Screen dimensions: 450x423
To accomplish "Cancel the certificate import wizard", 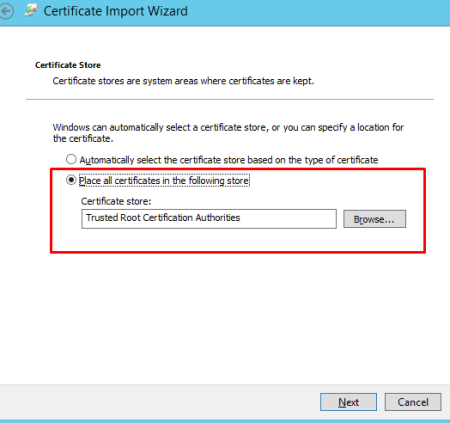I will [x=413, y=402].
